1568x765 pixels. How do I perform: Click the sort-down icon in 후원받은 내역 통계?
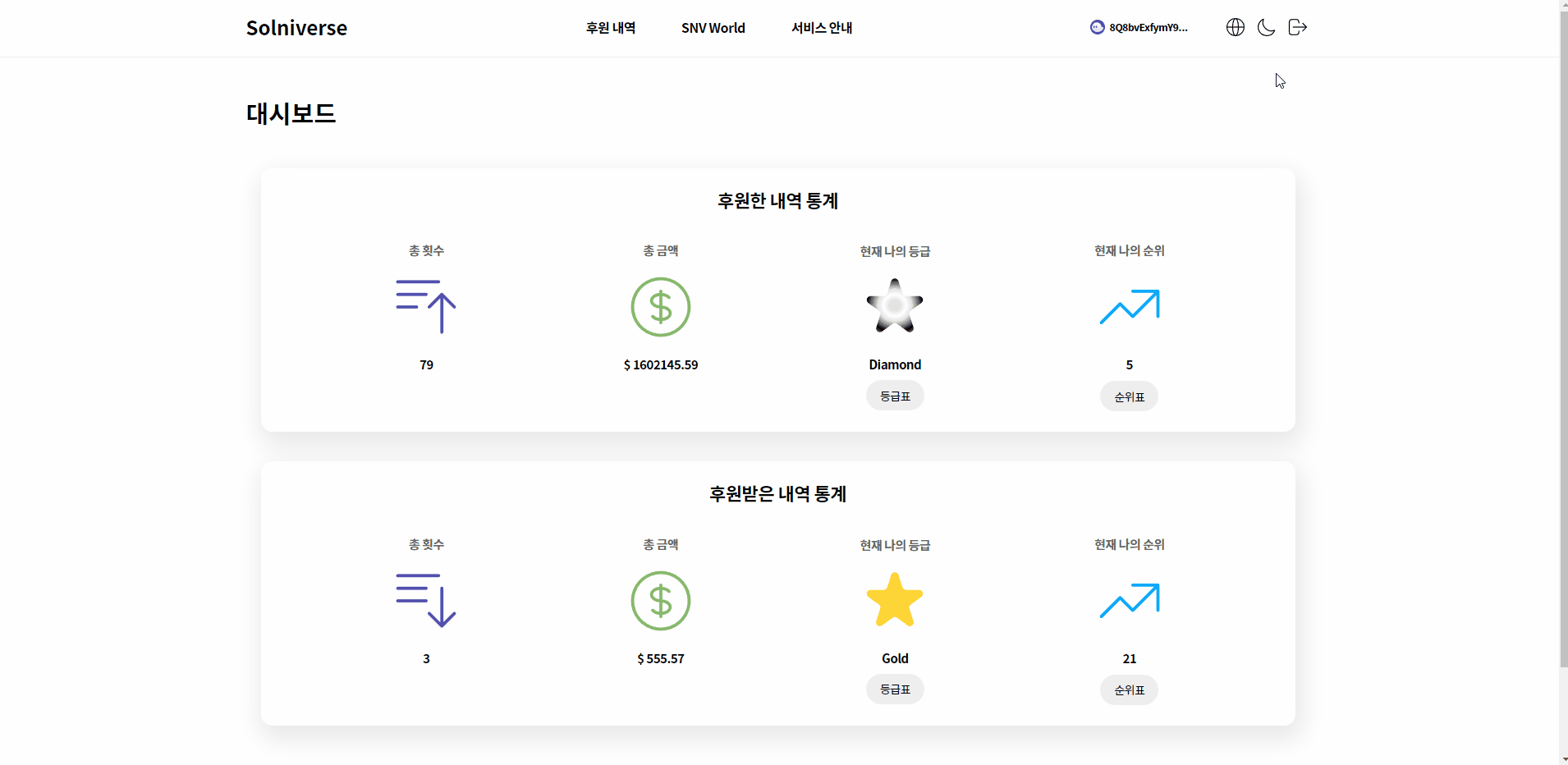click(x=426, y=601)
